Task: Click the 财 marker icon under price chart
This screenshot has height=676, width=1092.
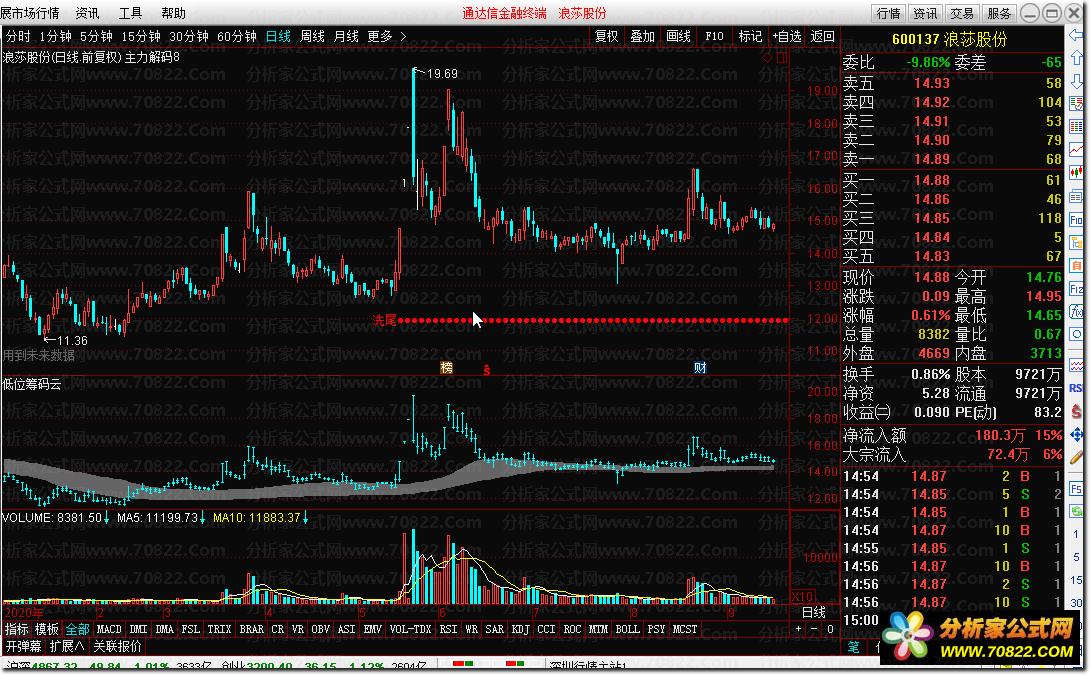Action: 700,368
